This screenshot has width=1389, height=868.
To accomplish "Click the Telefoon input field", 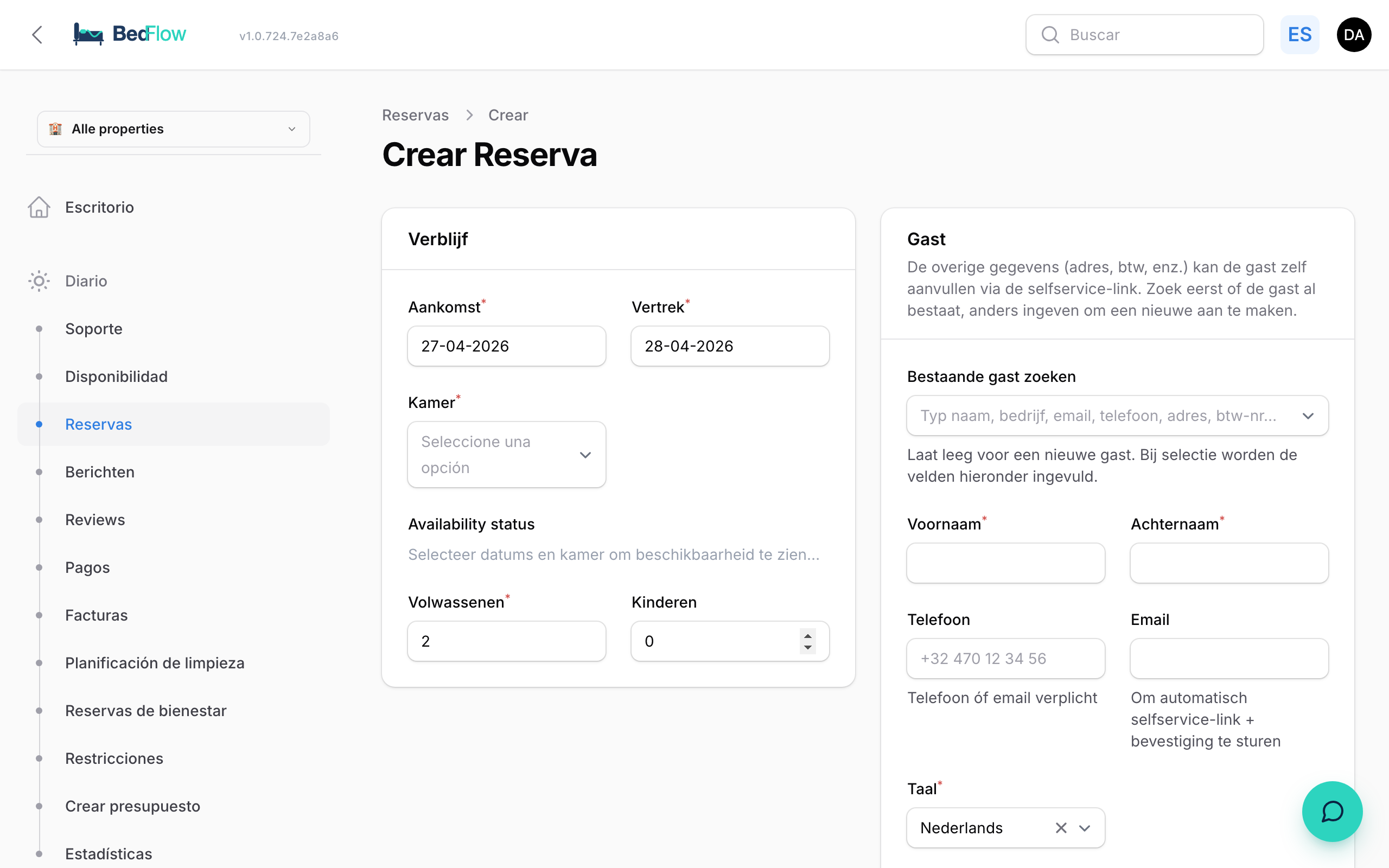I will coord(1005,659).
